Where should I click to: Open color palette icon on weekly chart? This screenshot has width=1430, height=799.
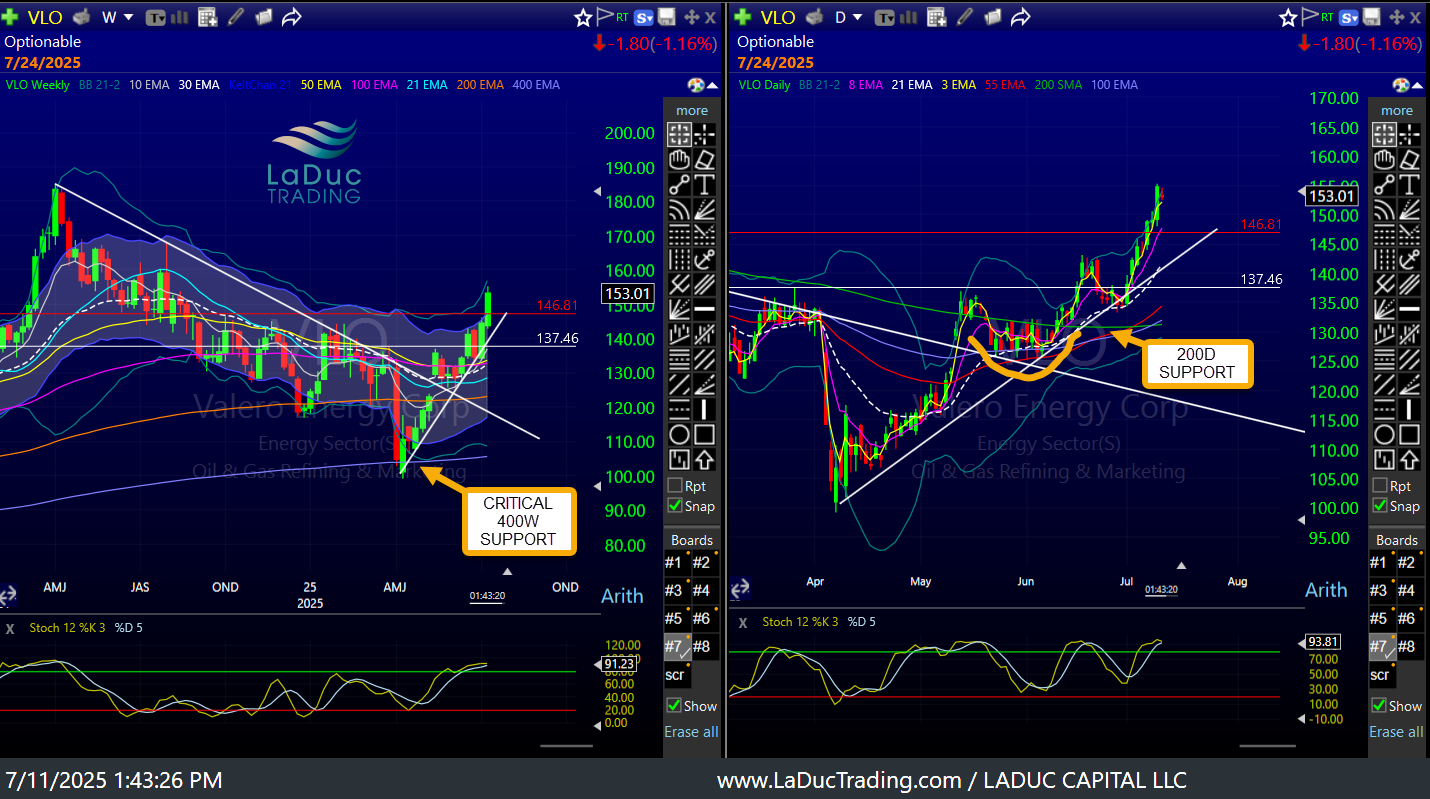(696, 85)
